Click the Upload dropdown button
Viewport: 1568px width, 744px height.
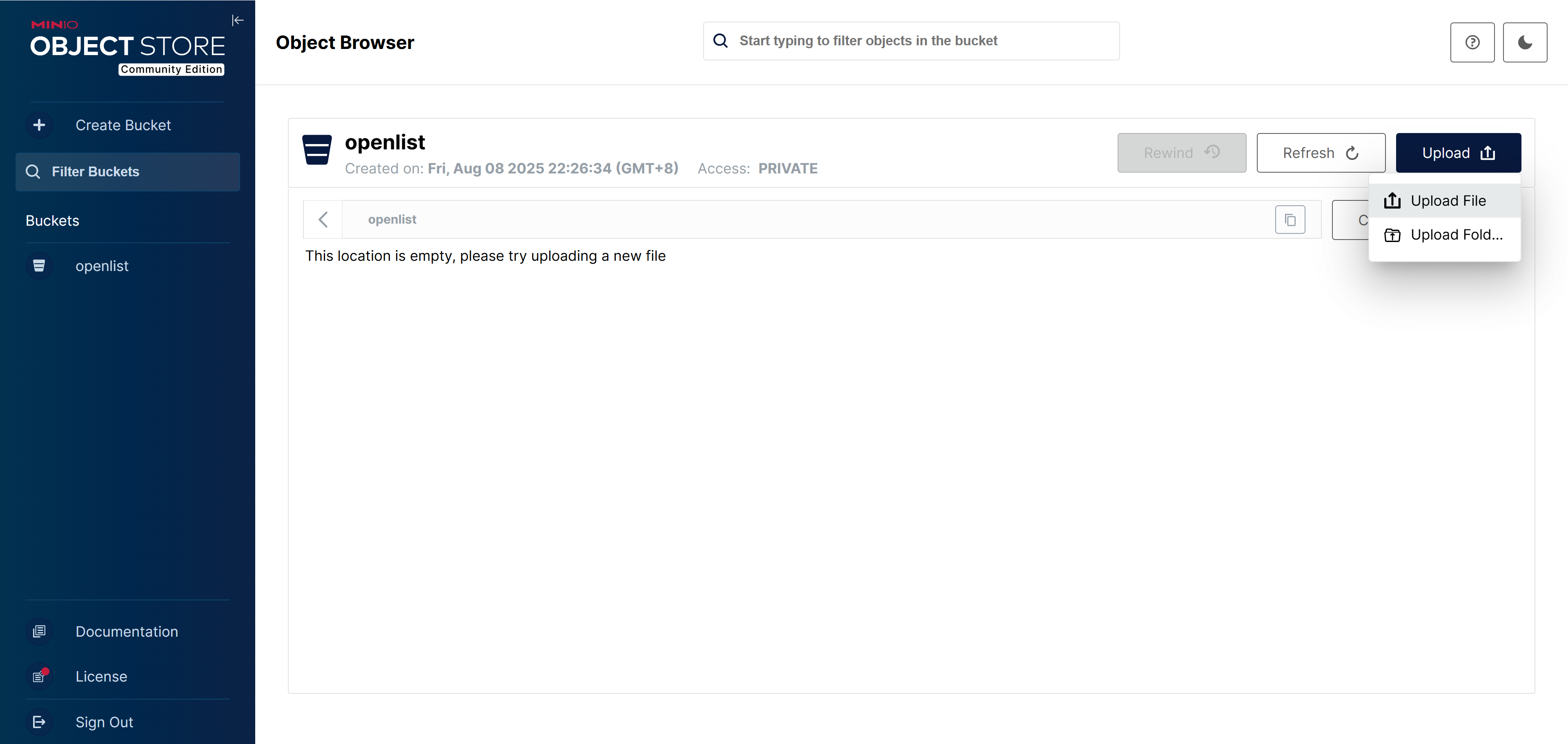1458,153
